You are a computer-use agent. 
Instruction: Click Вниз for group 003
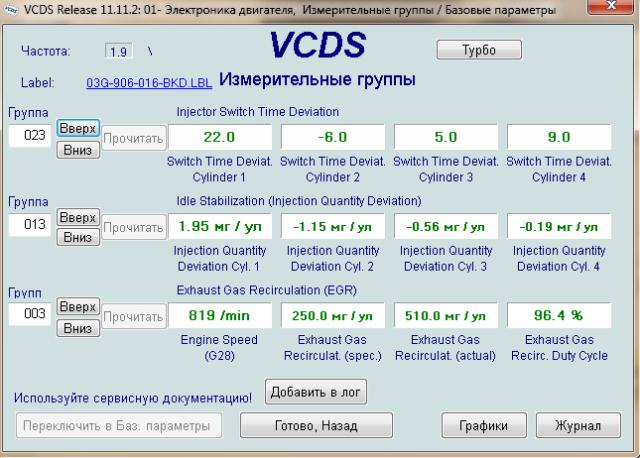(78, 327)
